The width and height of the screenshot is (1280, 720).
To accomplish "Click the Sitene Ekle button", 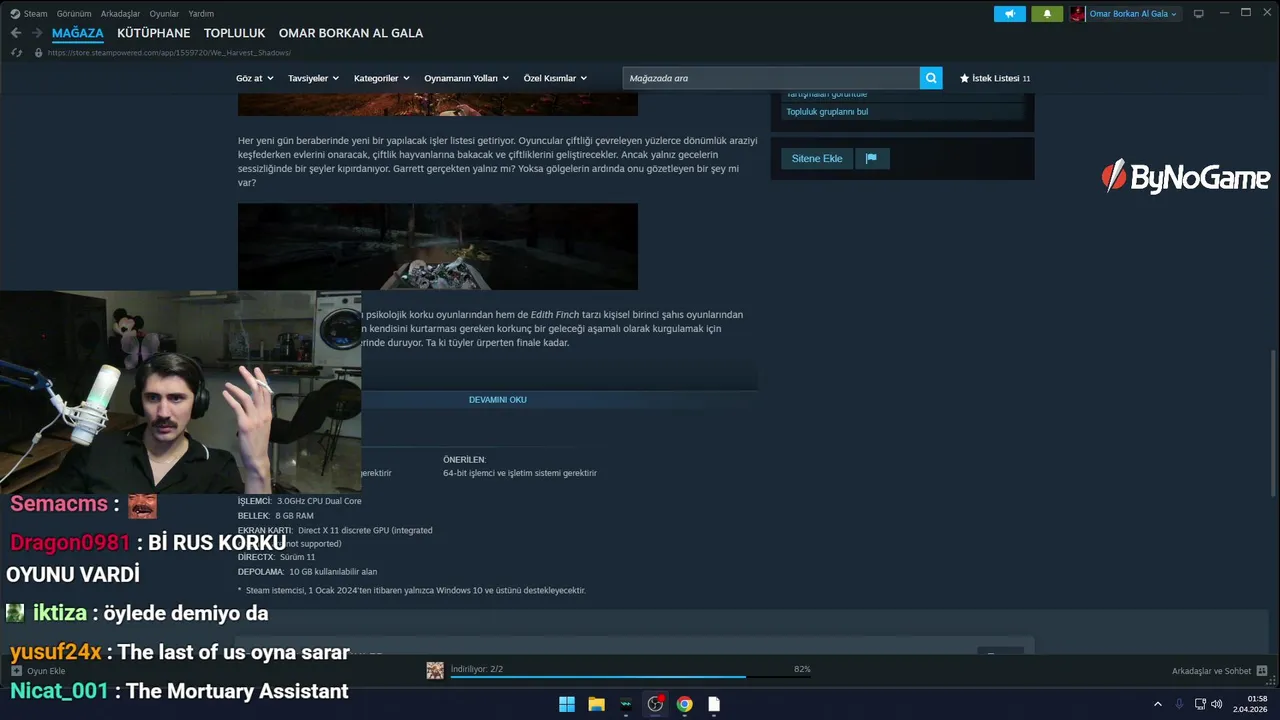I will click(817, 158).
